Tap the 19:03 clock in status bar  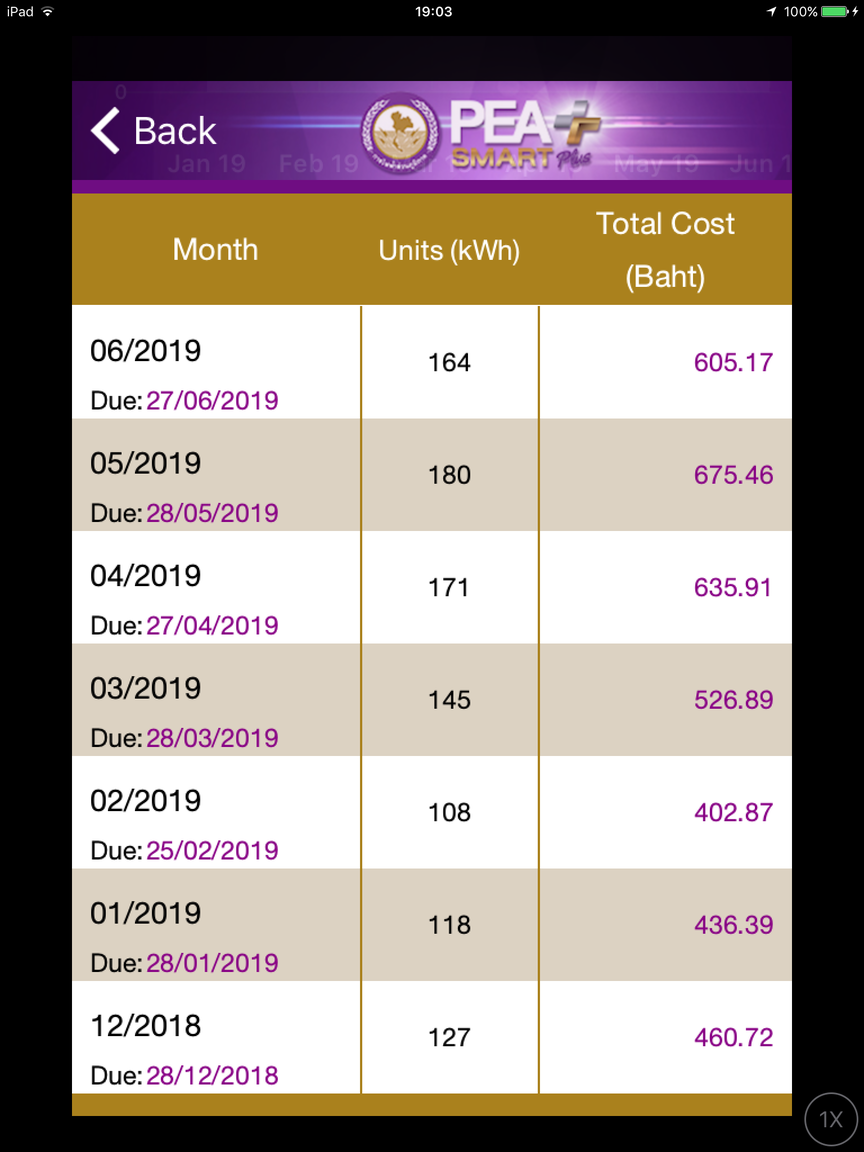pos(433,12)
